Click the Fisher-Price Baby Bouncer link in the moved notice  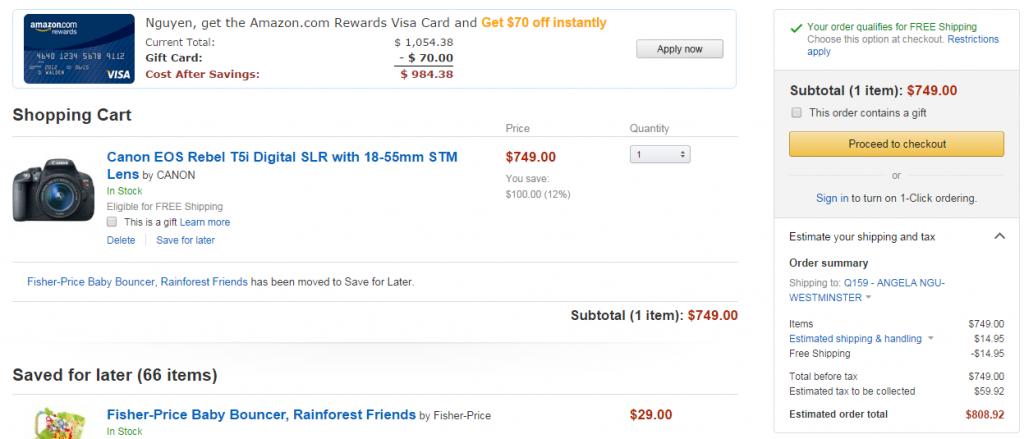[137, 282]
